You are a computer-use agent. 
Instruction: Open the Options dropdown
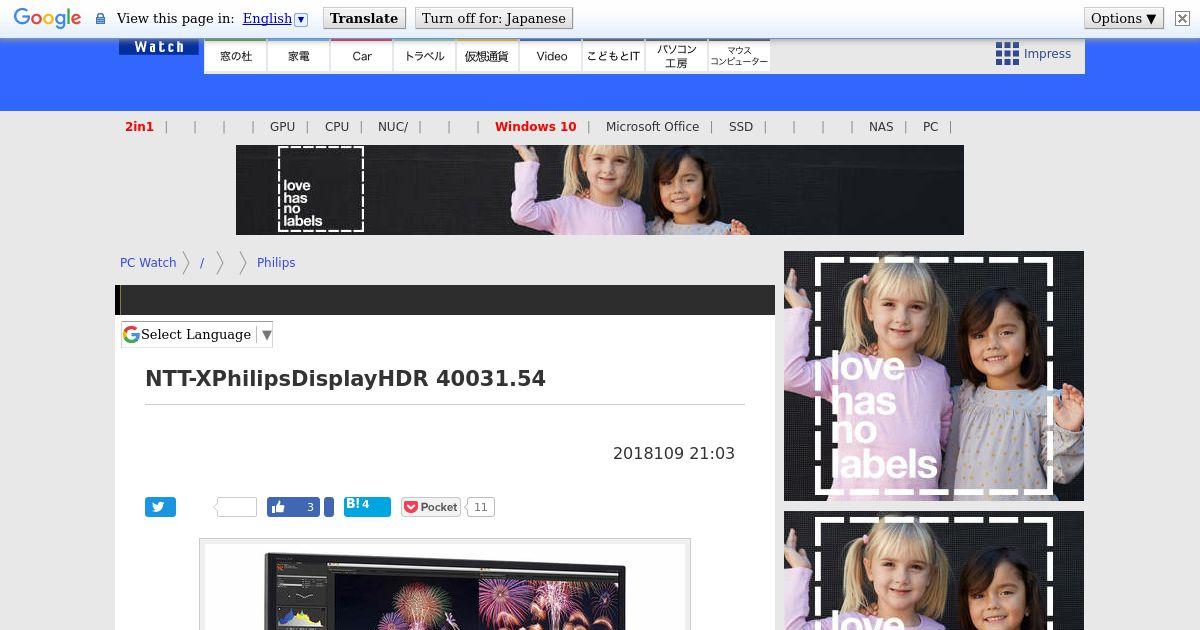click(1124, 18)
